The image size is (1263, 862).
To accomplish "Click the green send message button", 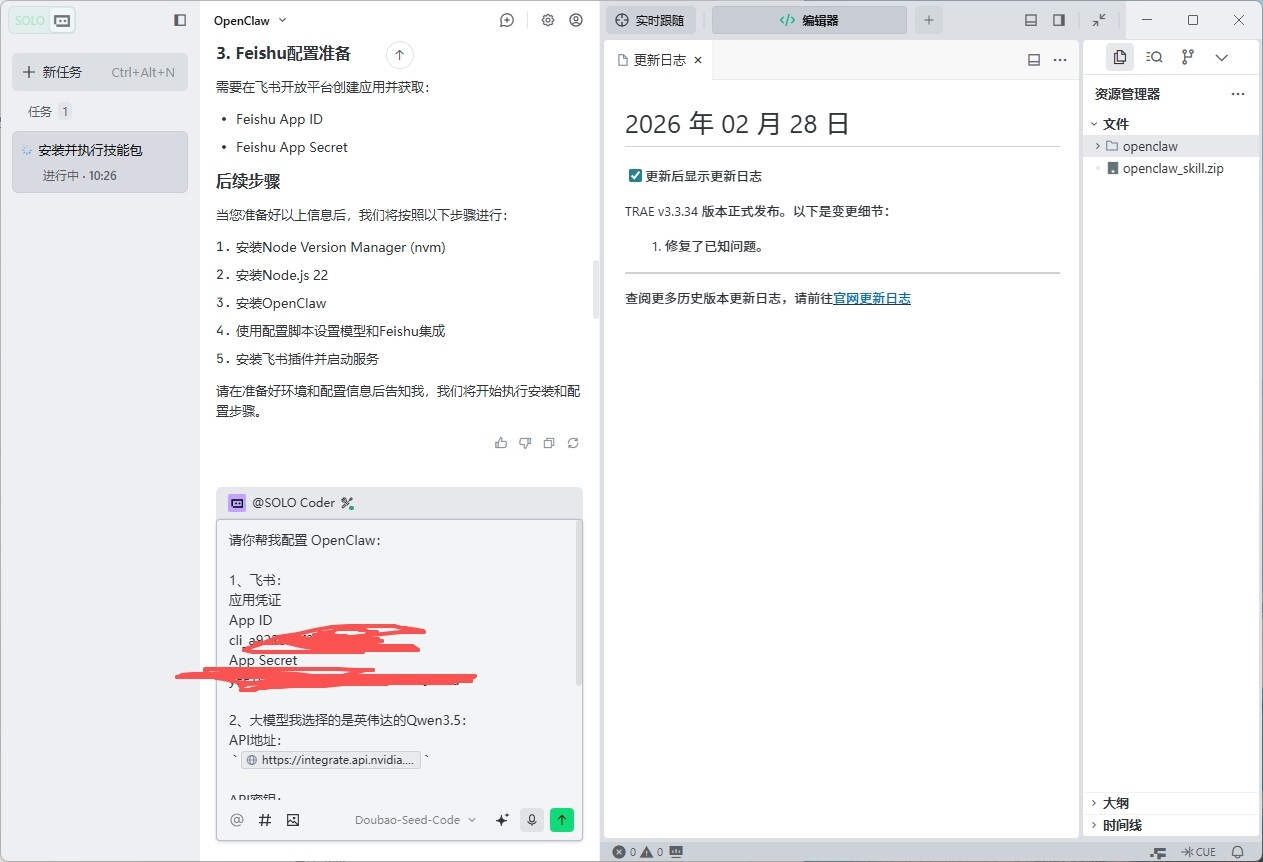I will [562, 820].
